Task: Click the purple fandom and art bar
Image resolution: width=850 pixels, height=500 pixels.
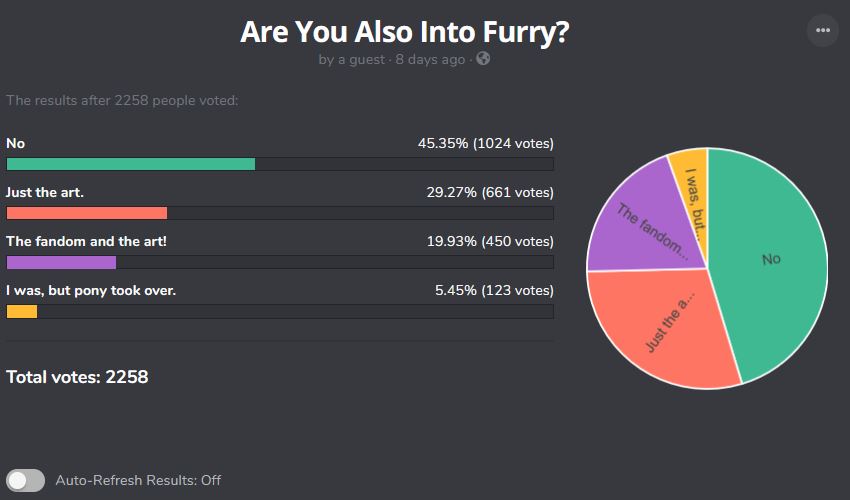Action: (x=61, y=262)
